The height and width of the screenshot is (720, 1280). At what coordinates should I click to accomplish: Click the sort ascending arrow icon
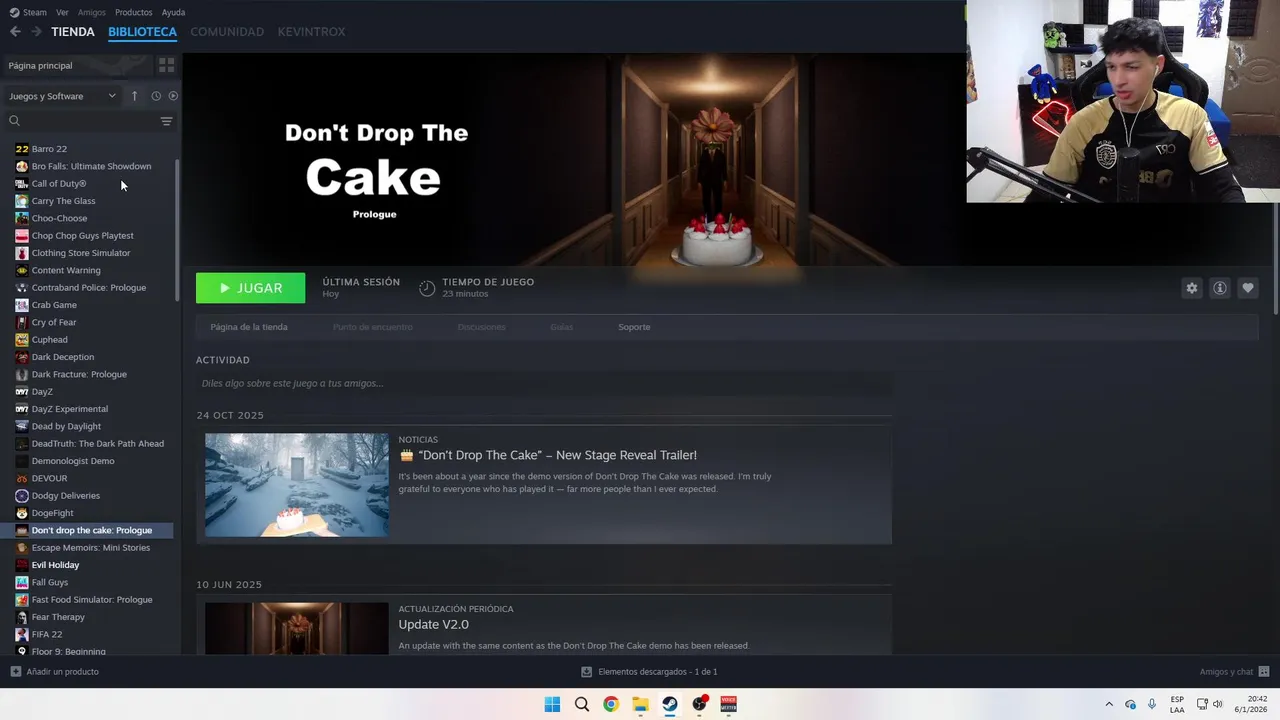[x=134, y=96]
